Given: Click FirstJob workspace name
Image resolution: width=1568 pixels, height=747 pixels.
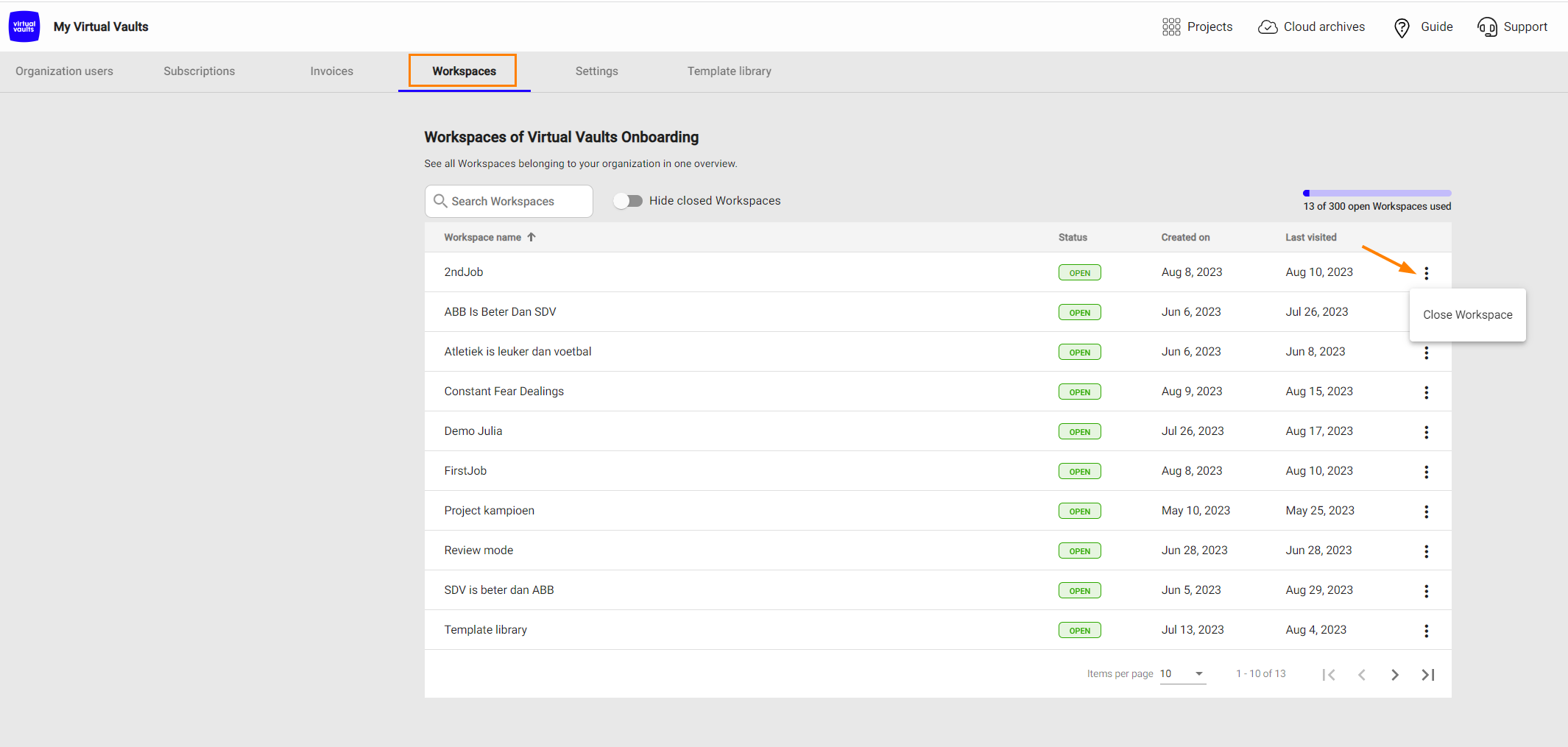Looking at the screenshot, I should coord(465,471).
